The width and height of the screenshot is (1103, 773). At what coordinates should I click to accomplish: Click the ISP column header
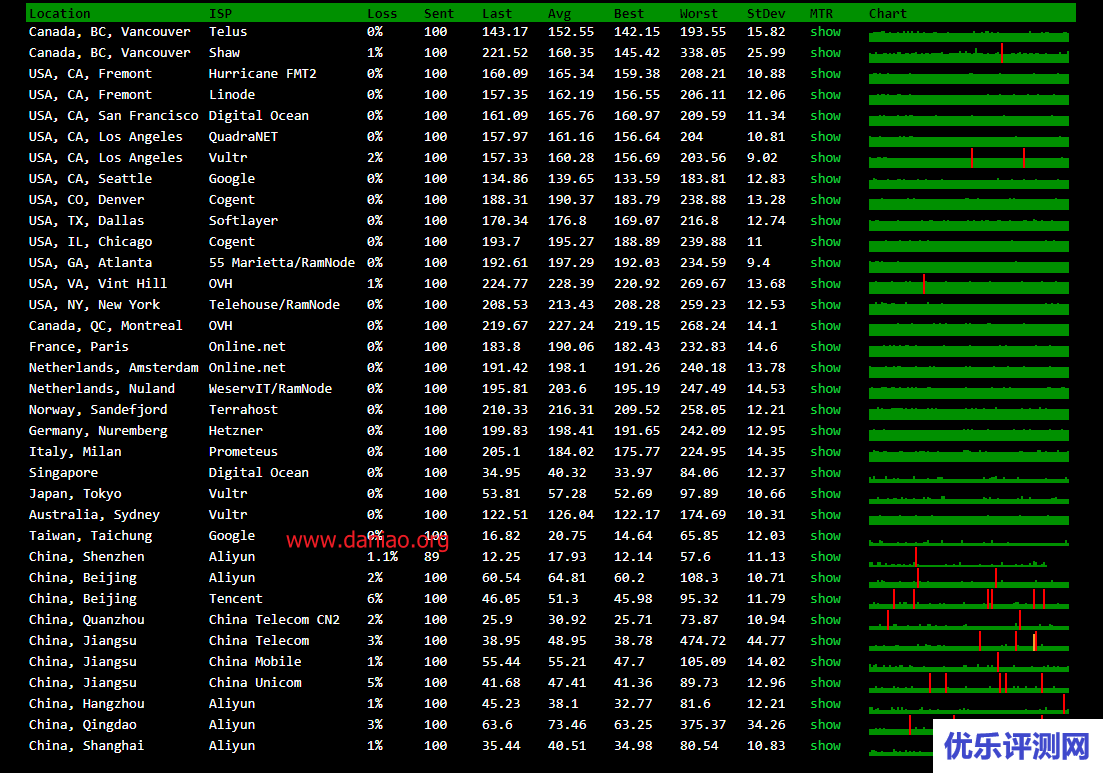pyautogui.click(x=220, y=13)
